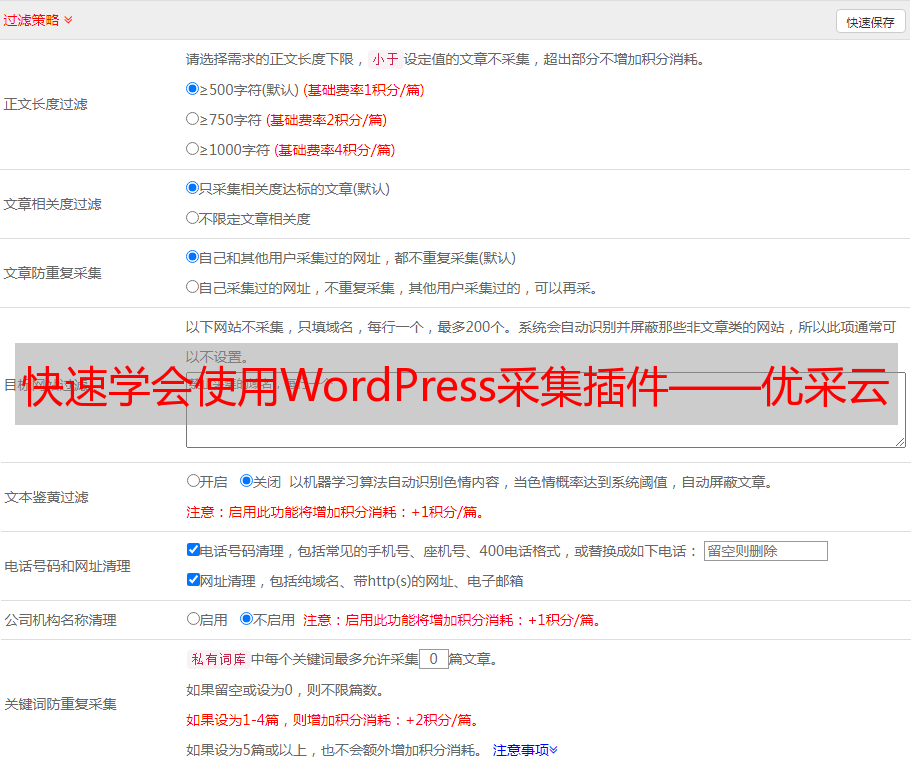This screenshot has height=768, width=912.
Task: Collapse the 过滤策略 section chevron
Action: click(x=68, y=20)
